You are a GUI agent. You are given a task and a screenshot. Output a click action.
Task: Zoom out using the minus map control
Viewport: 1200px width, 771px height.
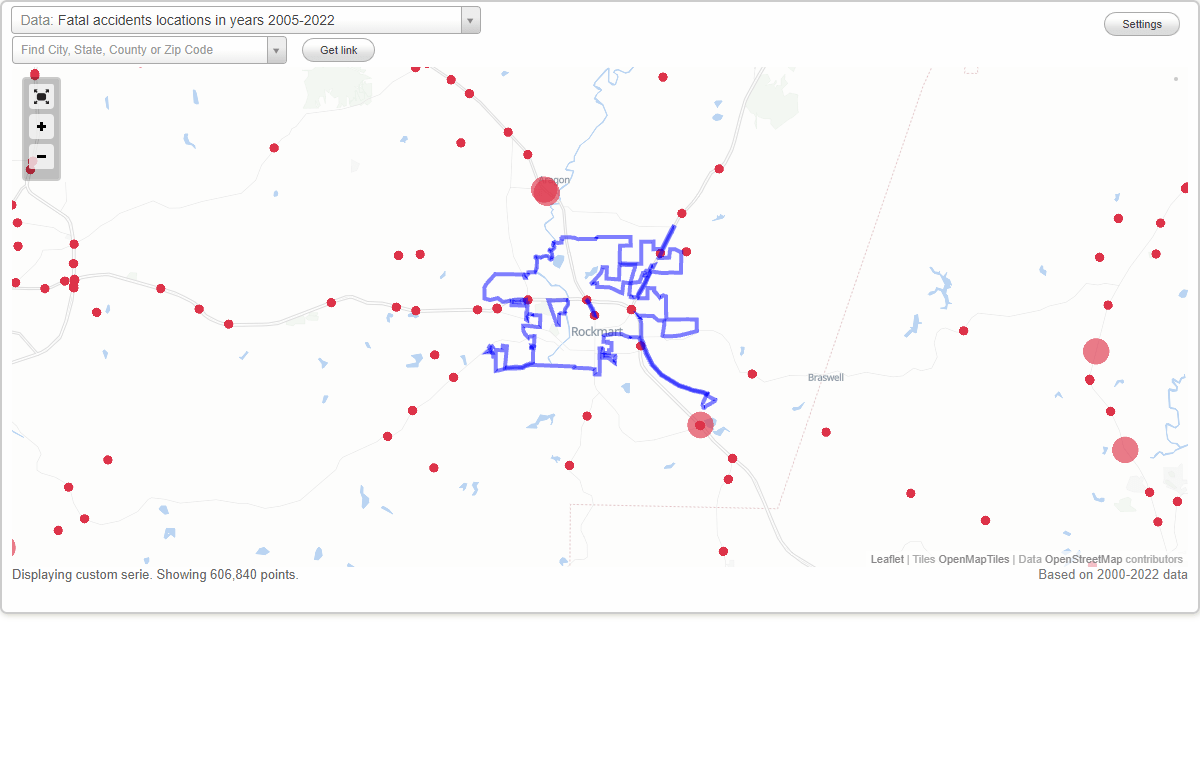tap(41, 157)
